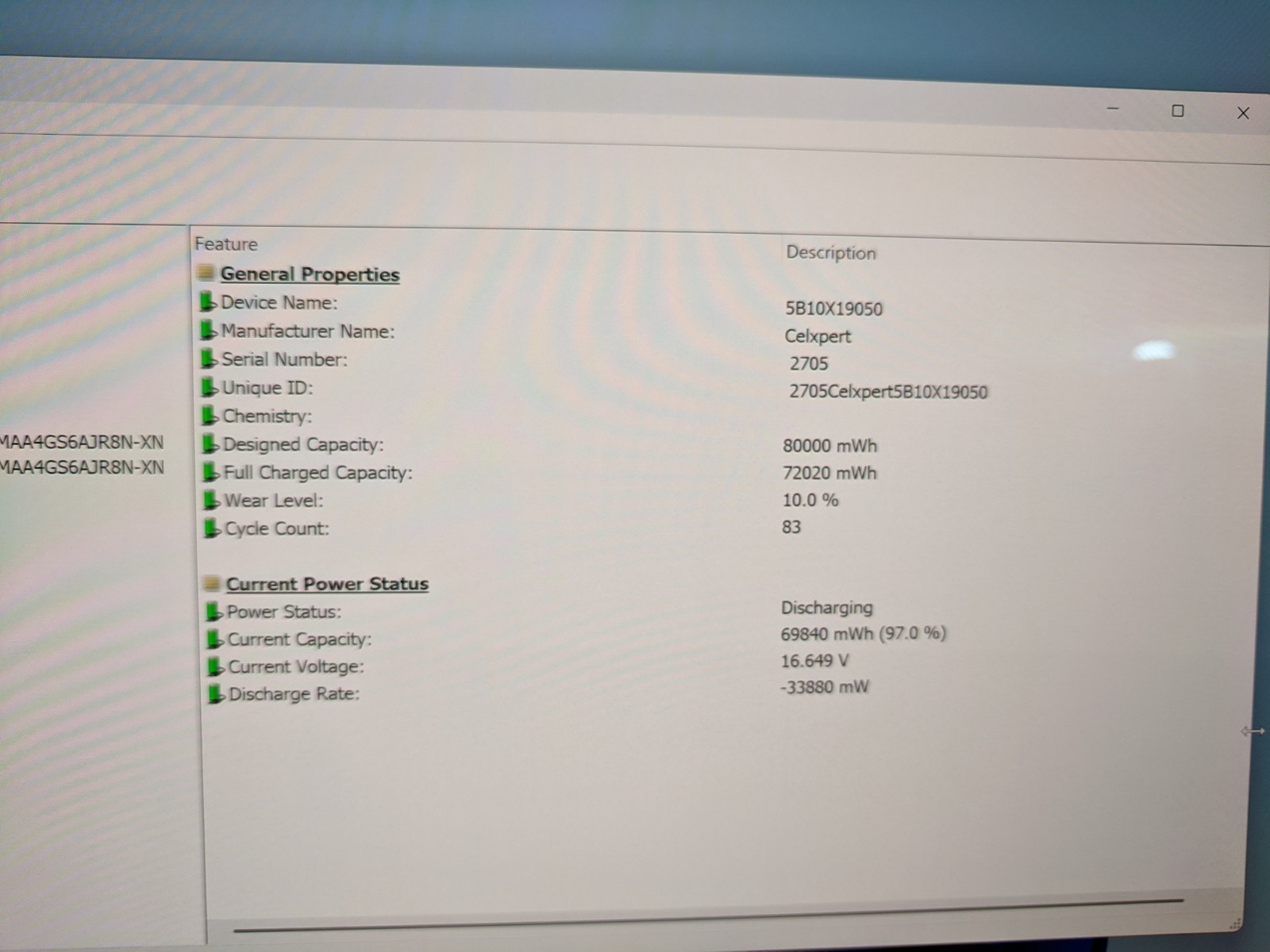Click the Cycle Count battery icon

pyautogui.click(x=212, y=528)
